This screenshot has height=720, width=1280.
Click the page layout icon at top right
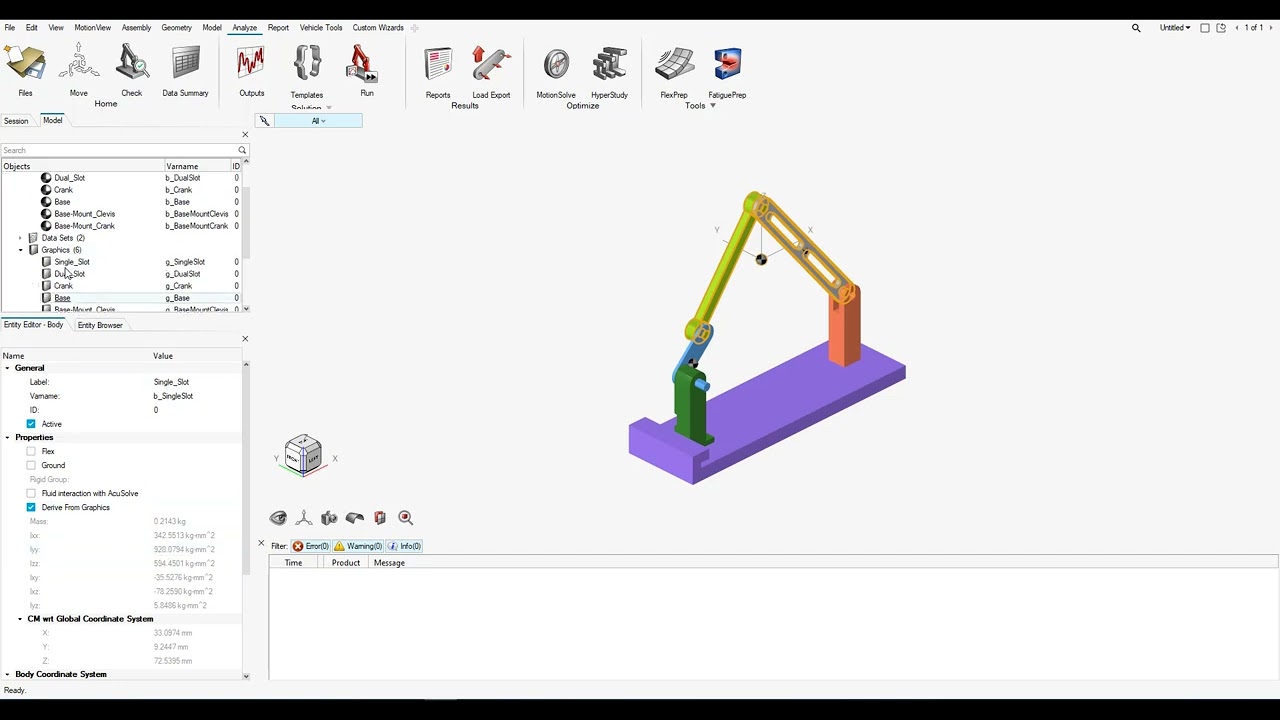coord(1205,28)
